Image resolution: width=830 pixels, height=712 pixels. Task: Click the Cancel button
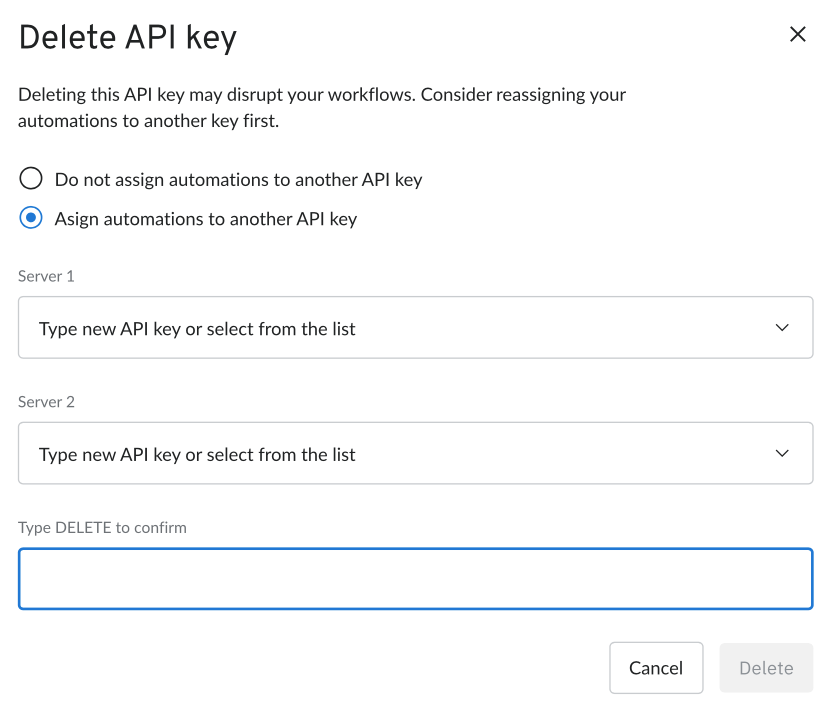point(656,668)
